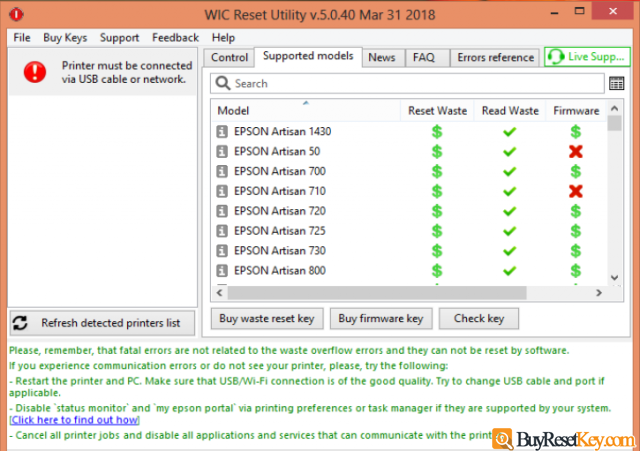Click Firmware red X for Artisan 710

click(x=576, y=191)
